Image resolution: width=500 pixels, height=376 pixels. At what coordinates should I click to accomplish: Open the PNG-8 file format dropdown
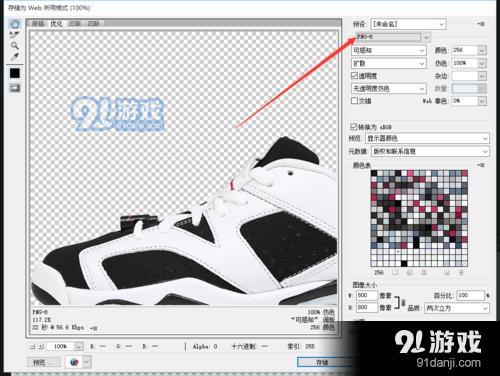pyautogui.click(x=393, y=37)
